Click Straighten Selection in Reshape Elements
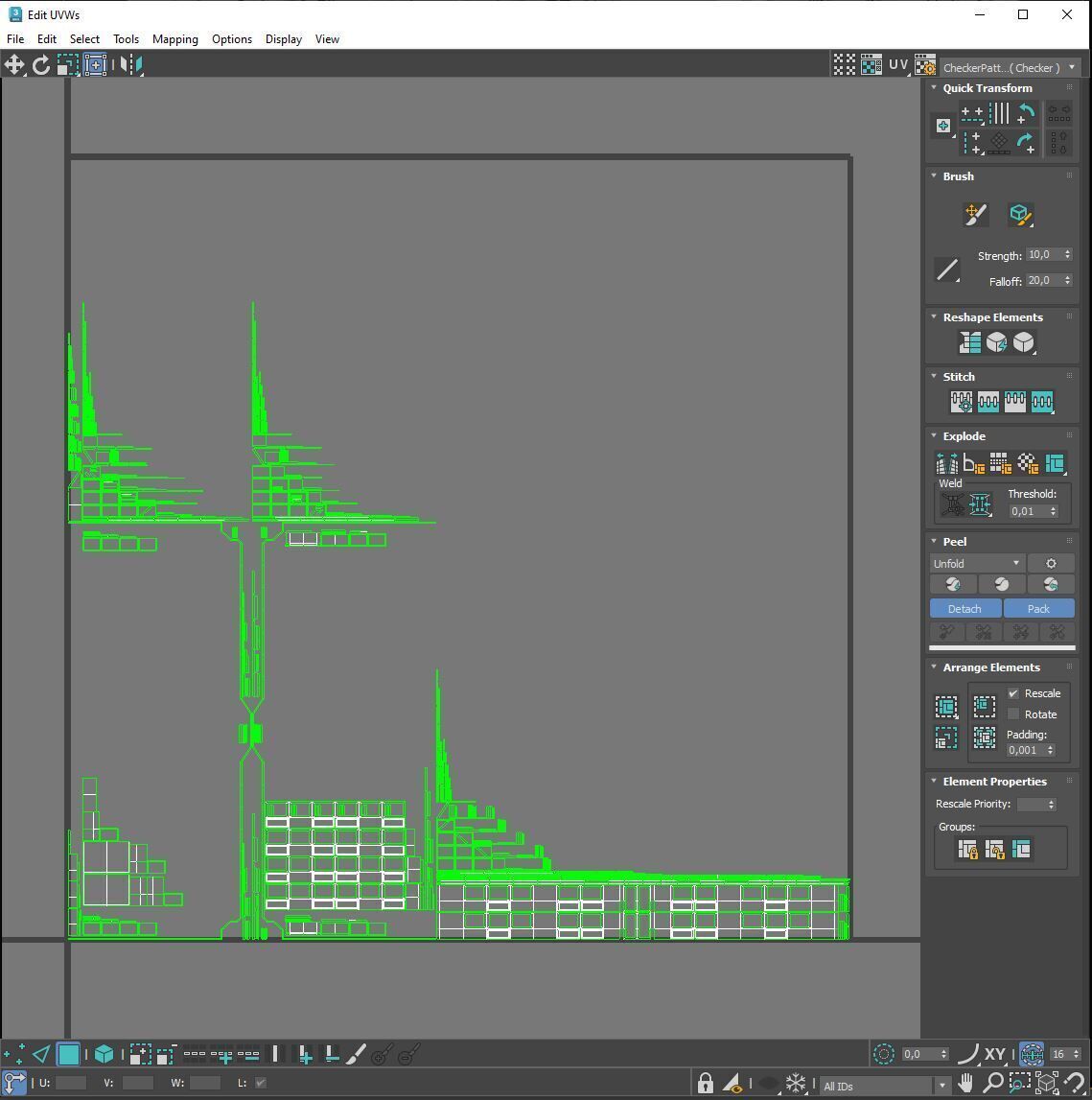The width and height of the screenshot is (1092, 1100). click(970, 342)
